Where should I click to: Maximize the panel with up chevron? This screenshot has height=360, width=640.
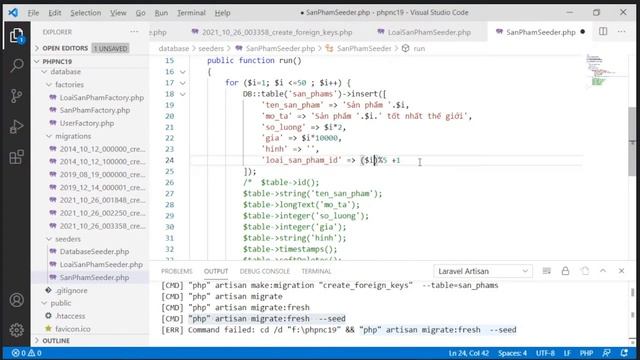(603, 271)
